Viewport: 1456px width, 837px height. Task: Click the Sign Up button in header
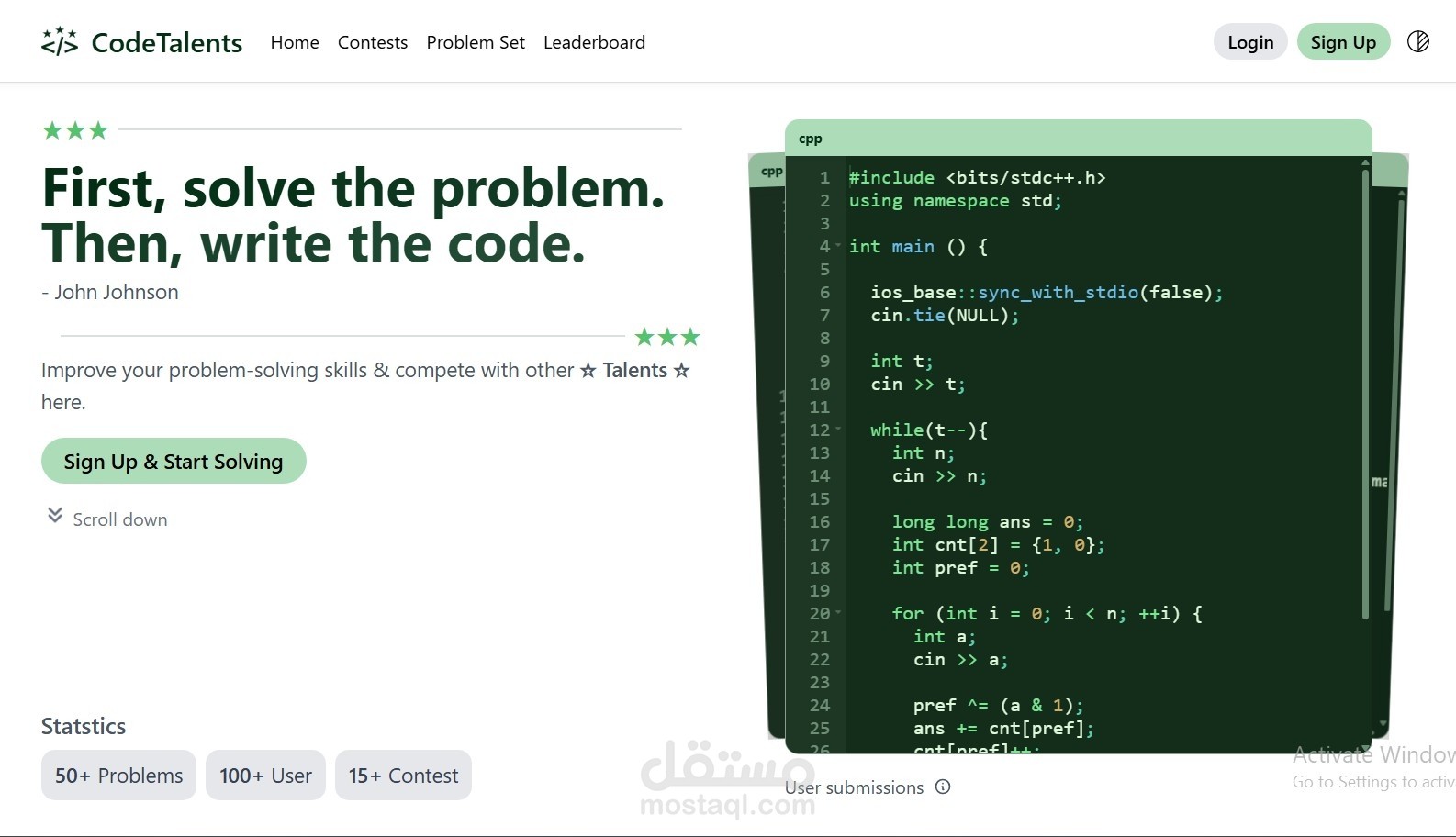coord(1343,42)
